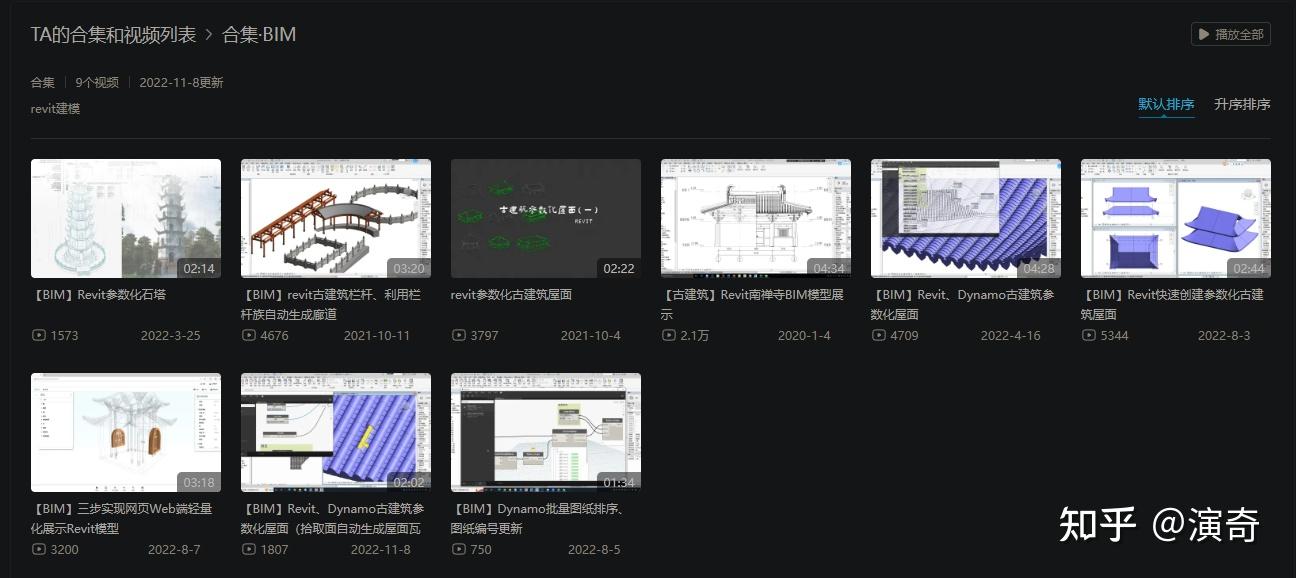Switch to 升序排序 ordering
The height and width of the screenshot is (578, 1296).
(1242, 104)
